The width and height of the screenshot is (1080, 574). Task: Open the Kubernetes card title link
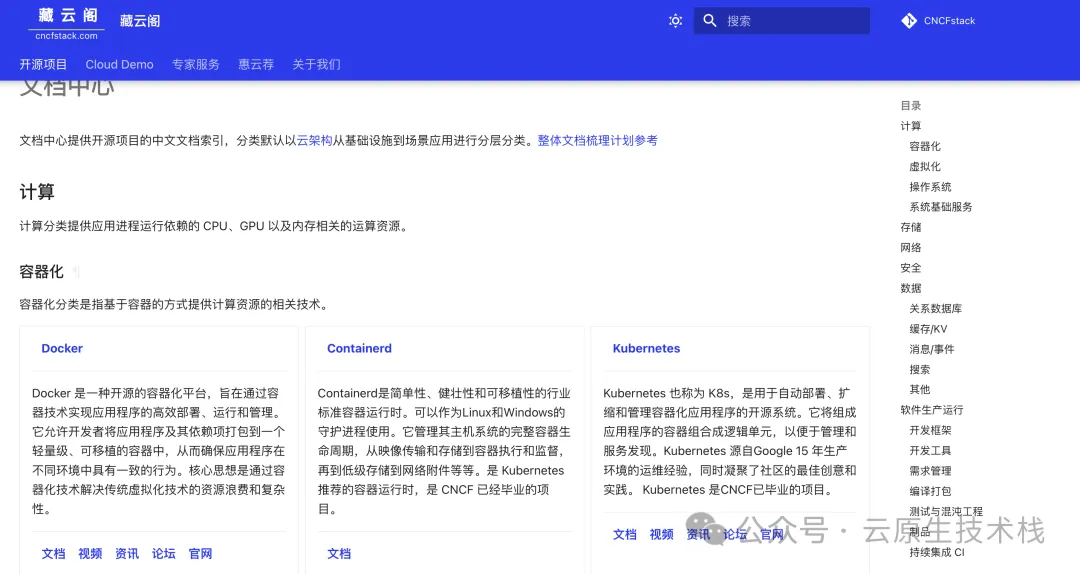point(646,349)
